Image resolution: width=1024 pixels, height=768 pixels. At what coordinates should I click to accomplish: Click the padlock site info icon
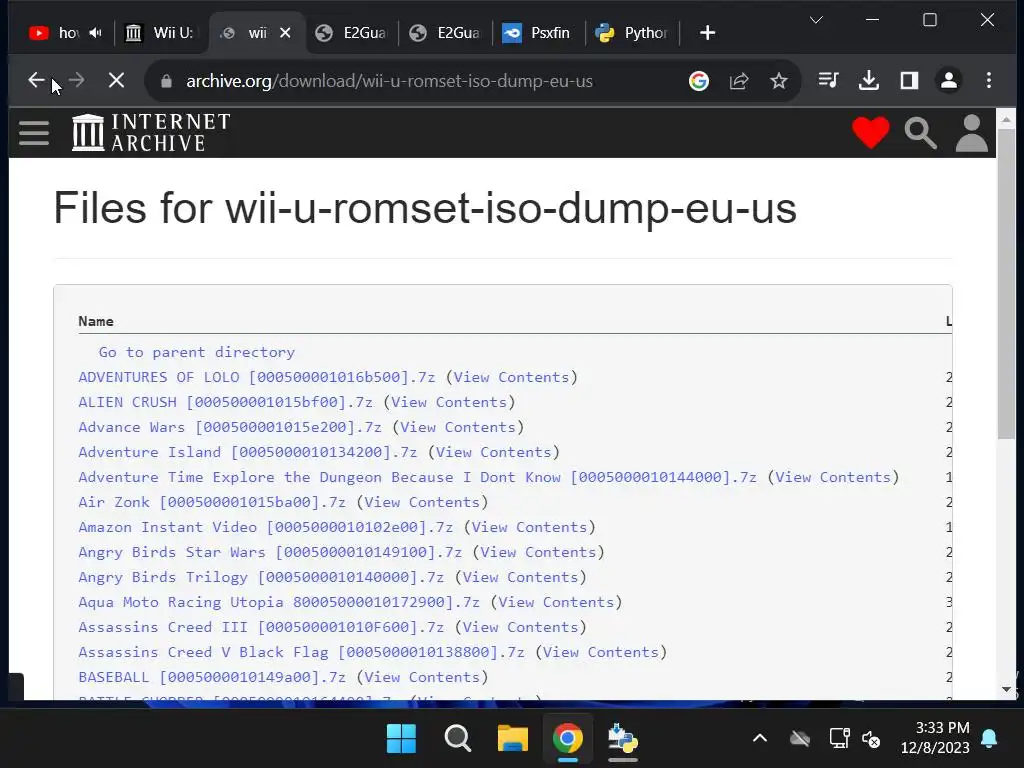167,81
